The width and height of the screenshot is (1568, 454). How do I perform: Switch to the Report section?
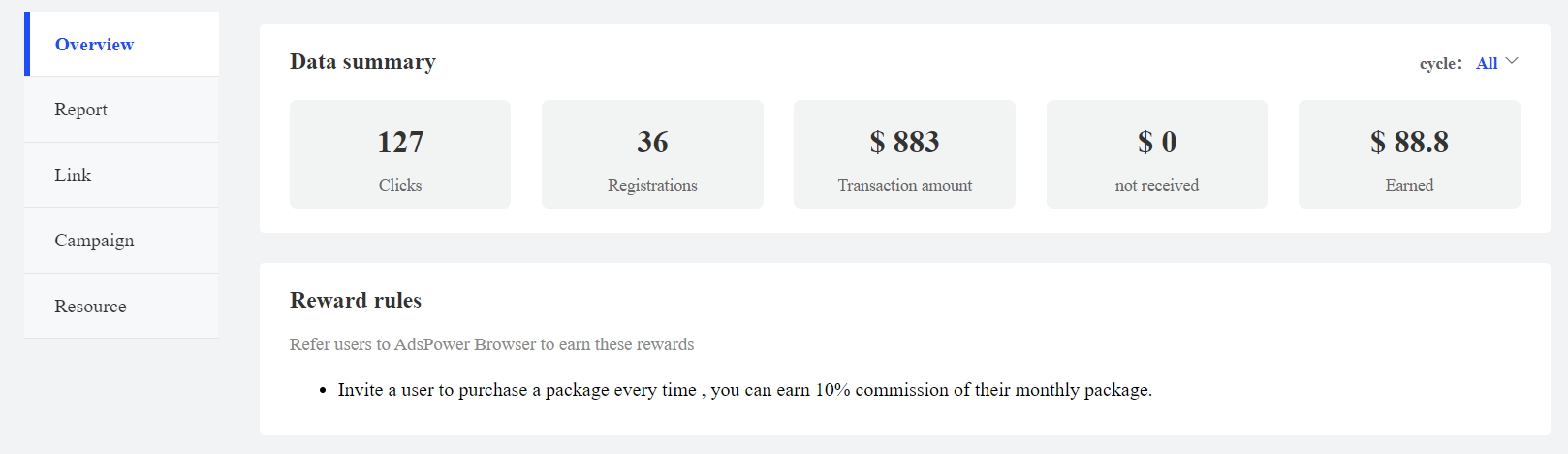[122, 110]
